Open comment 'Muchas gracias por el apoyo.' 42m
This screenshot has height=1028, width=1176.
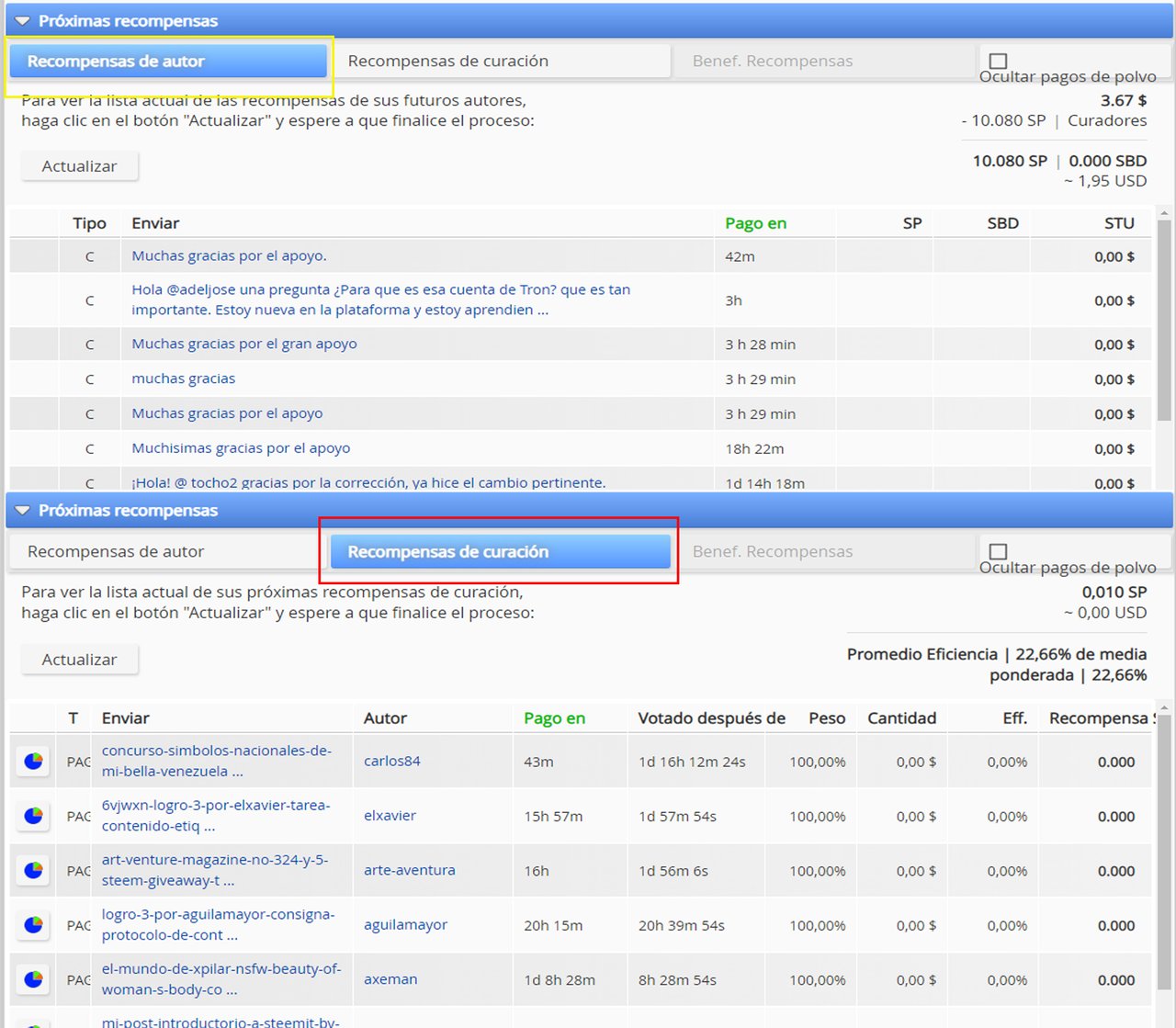[229, 256]
